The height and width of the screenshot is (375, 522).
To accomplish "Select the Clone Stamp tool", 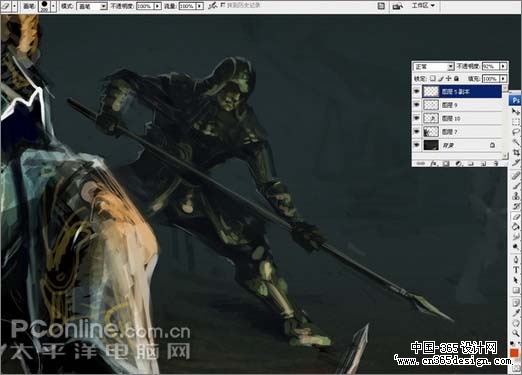I will coord(516,196).
